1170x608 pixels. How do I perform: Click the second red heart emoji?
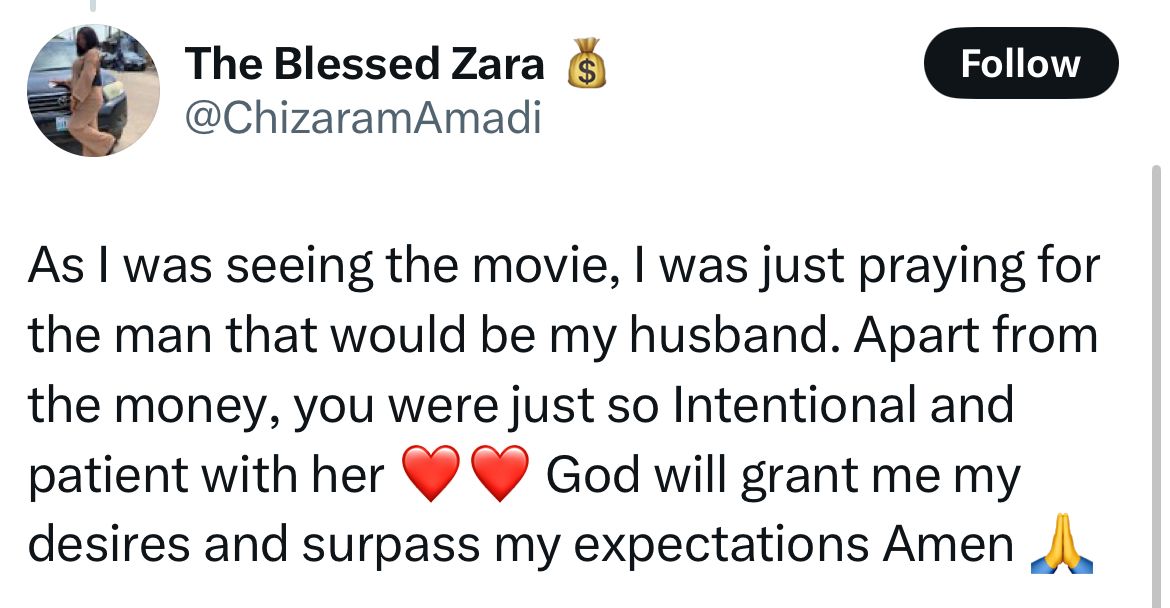[501, 474]
